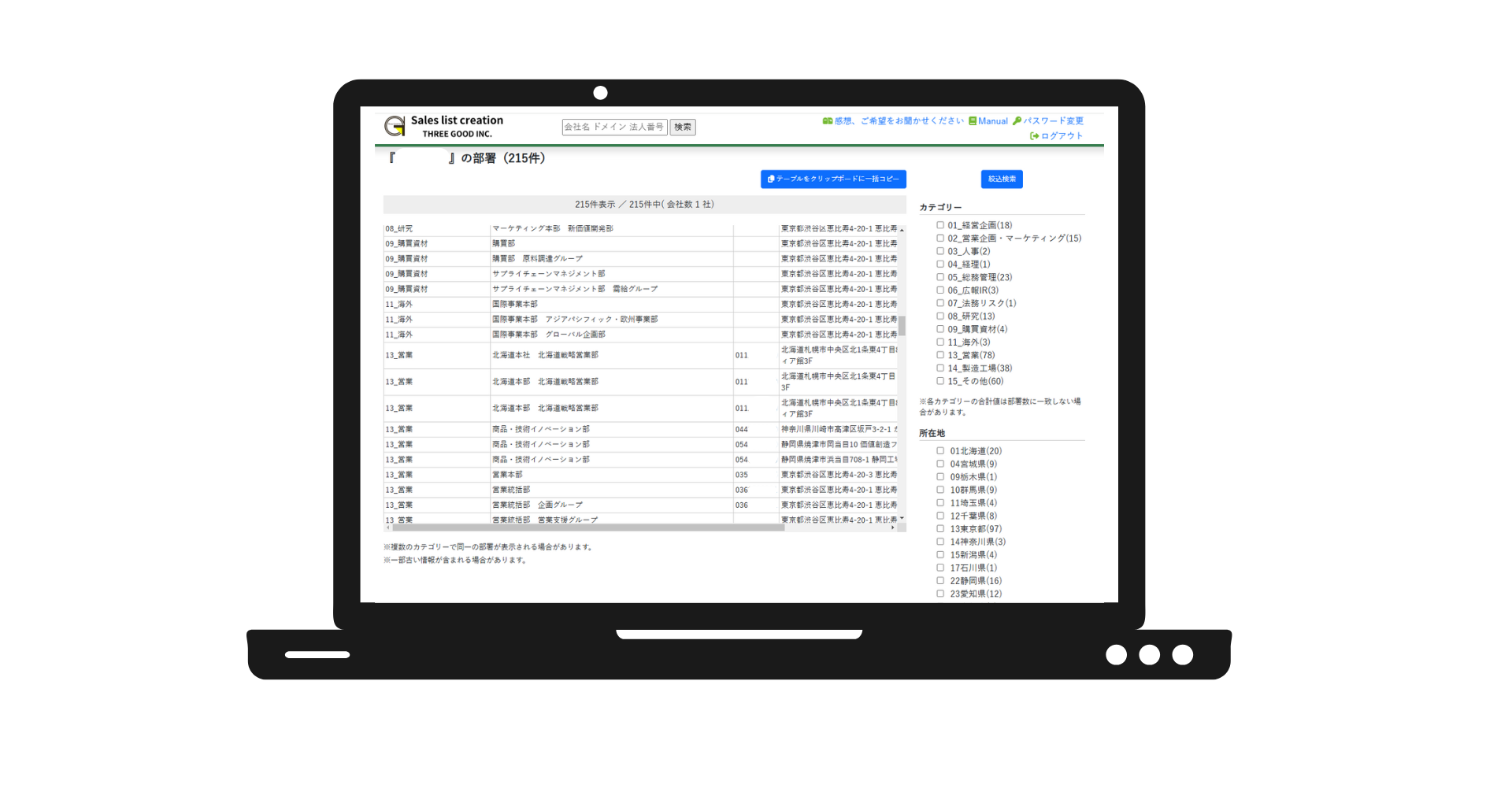Check the 01_経営企画 category checkbox
The height and width of the screenshot is (792, 1512).
click(940, 225)
